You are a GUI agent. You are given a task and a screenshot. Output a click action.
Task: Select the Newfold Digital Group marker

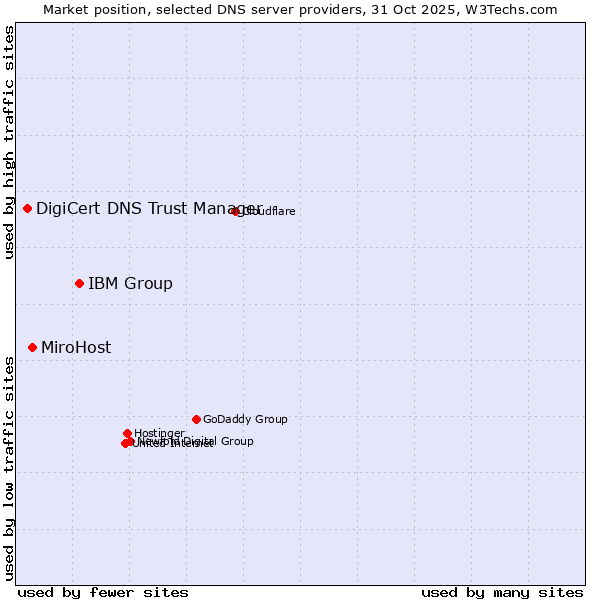click(x=131, y=440)
